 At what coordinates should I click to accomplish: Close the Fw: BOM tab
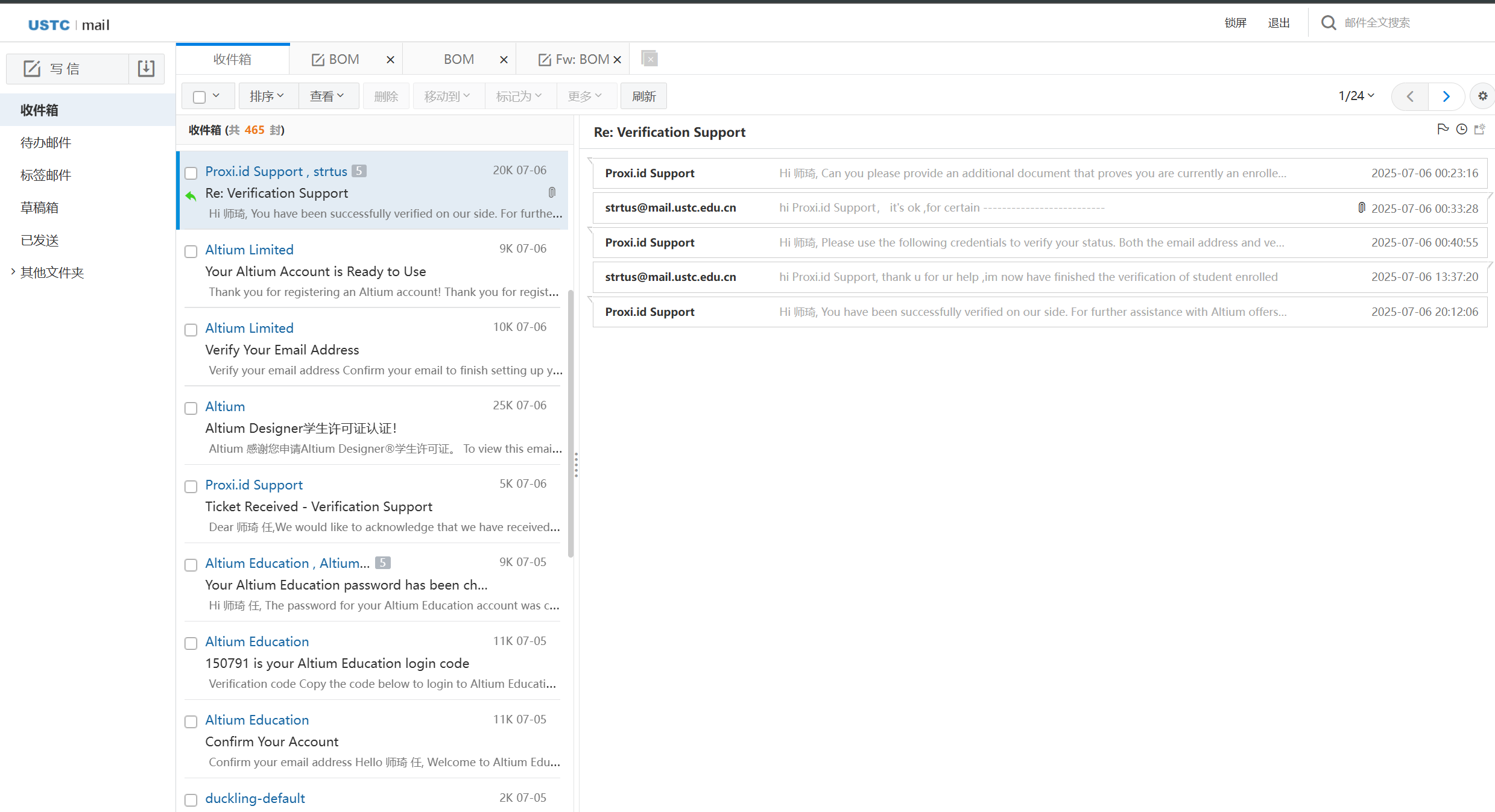(x=617, y=60)
